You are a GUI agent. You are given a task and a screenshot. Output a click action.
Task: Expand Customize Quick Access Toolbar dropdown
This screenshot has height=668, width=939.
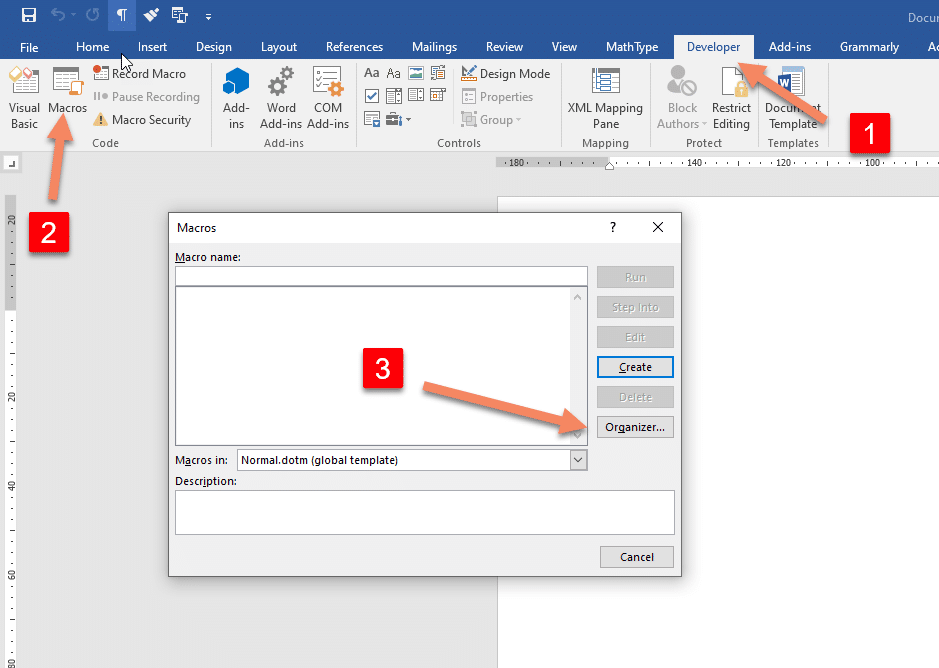208,16
